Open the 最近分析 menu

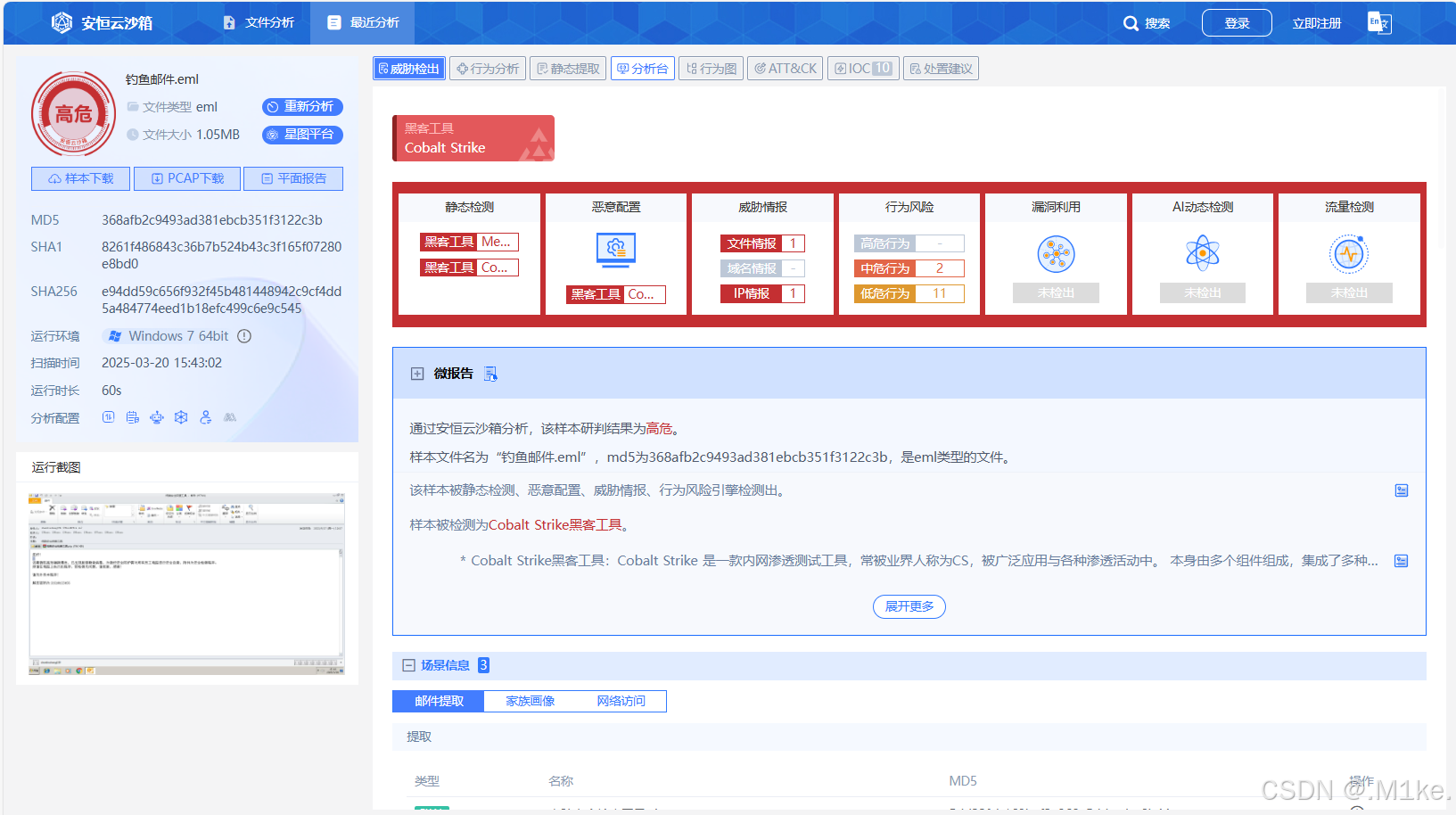coord(363,22)
